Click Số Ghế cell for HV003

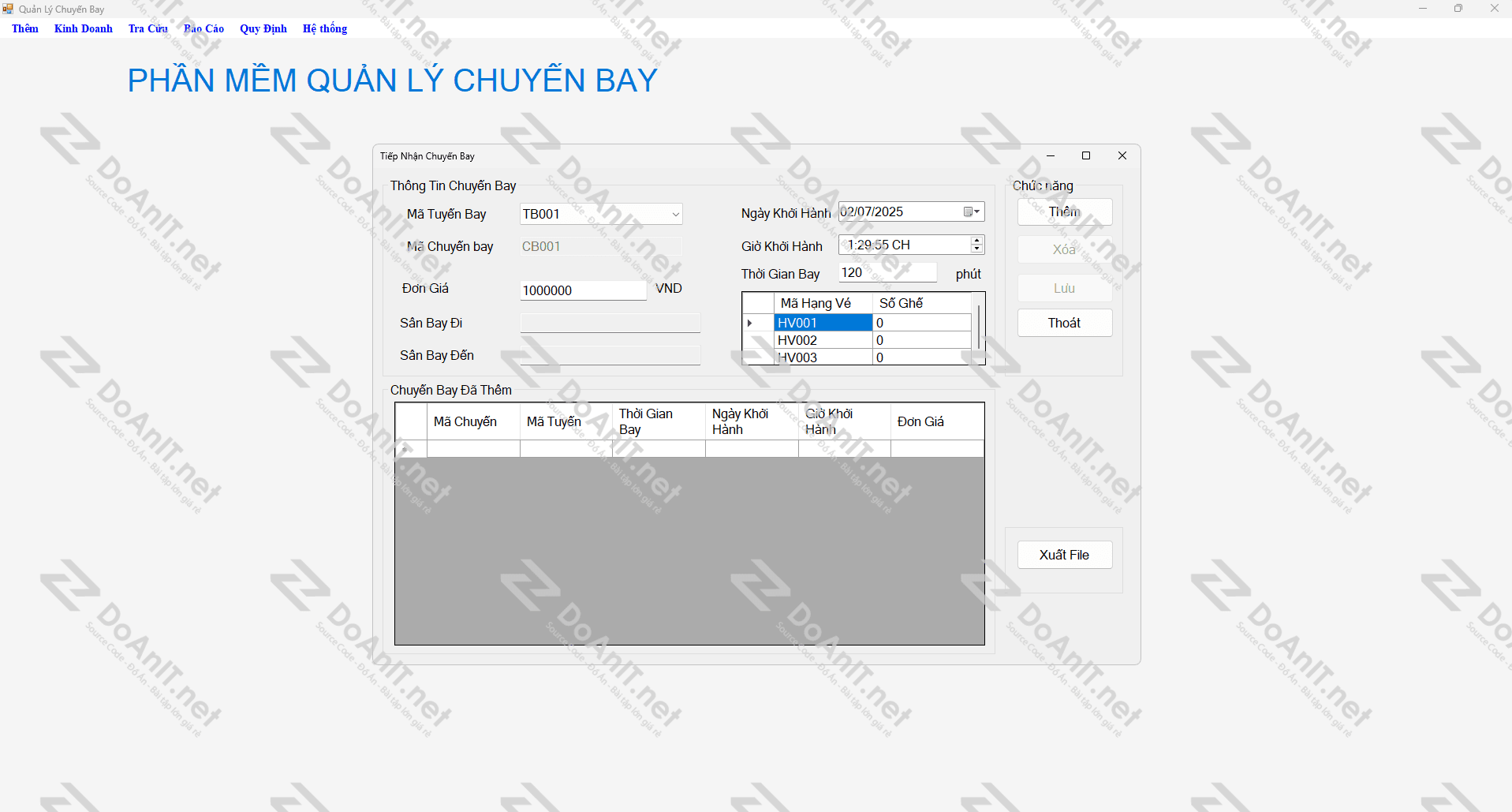921,357
